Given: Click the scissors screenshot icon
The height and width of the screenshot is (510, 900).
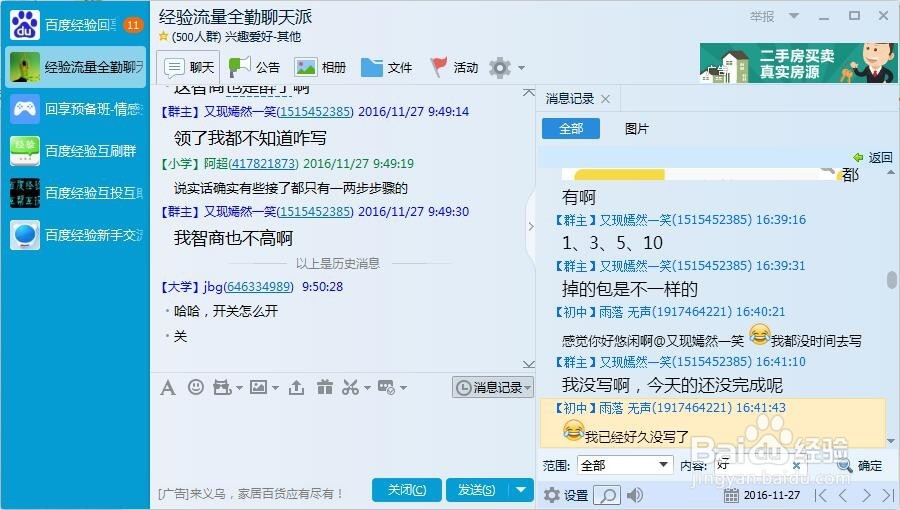Looking at the screenshot, I should tap(351, 387).
